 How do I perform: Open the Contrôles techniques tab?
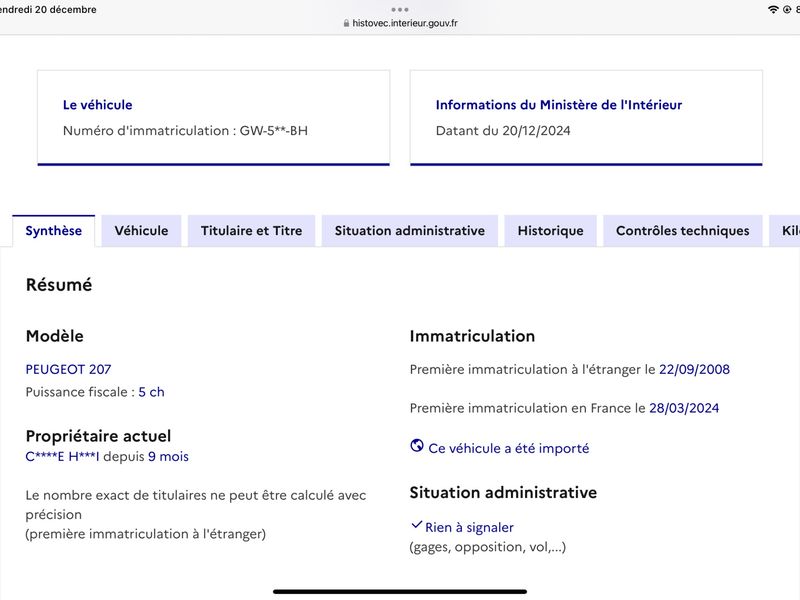pos(683,231)
